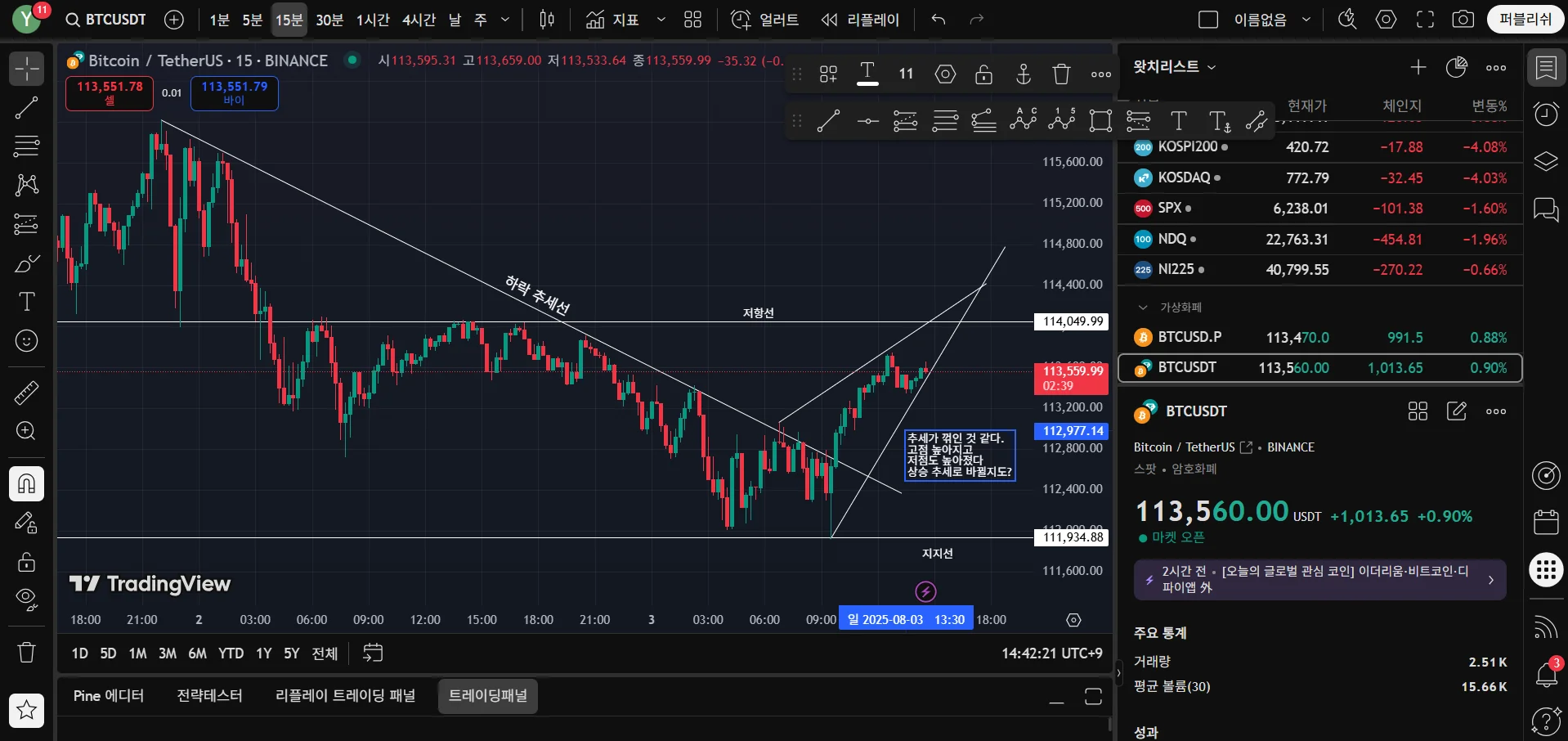Delete selected drawing via floating toolbar trash

click(1062, 74)
